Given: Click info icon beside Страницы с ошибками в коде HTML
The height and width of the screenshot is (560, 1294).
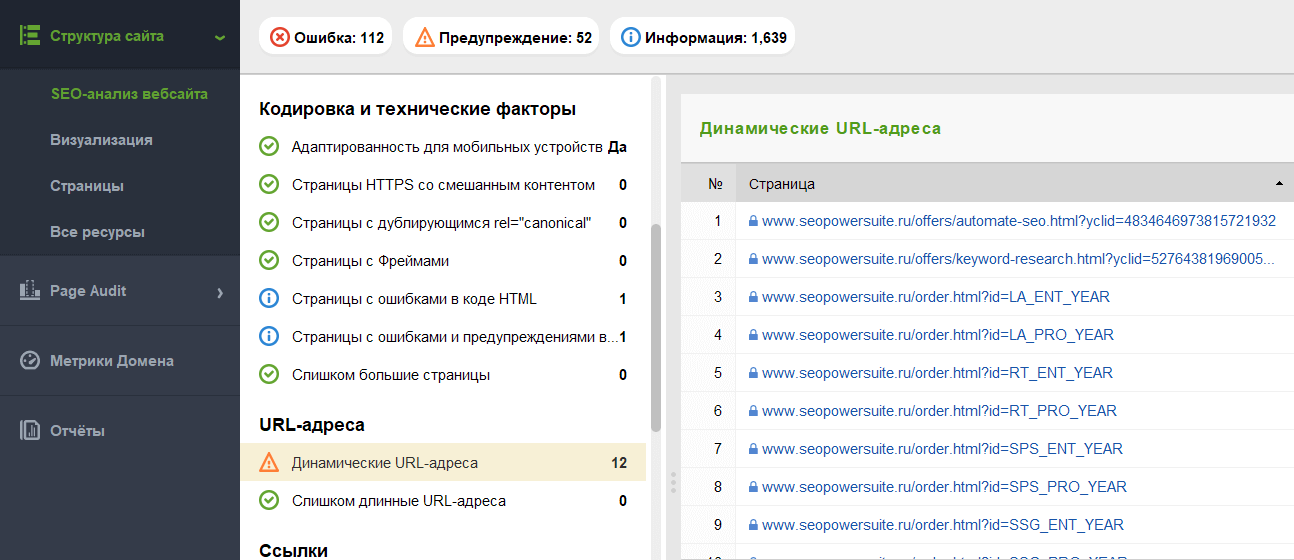Looking at the screenshot, I should [x=268, y=299].
